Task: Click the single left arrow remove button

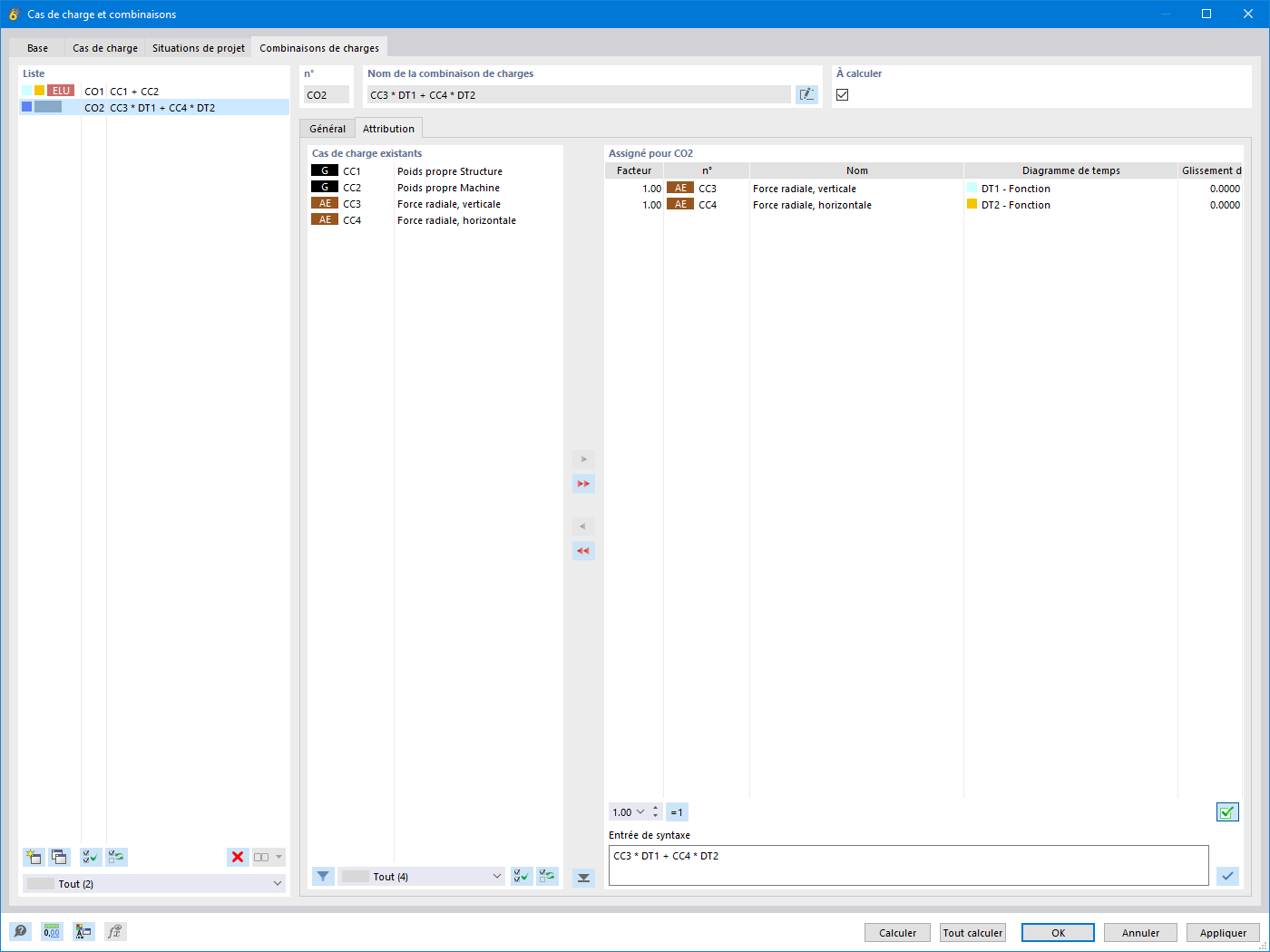Action: [583, 526]
